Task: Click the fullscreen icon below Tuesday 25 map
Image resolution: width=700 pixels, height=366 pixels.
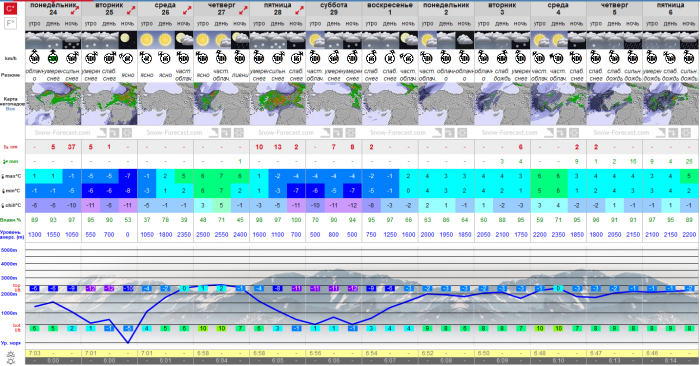Action: point(127,133)
